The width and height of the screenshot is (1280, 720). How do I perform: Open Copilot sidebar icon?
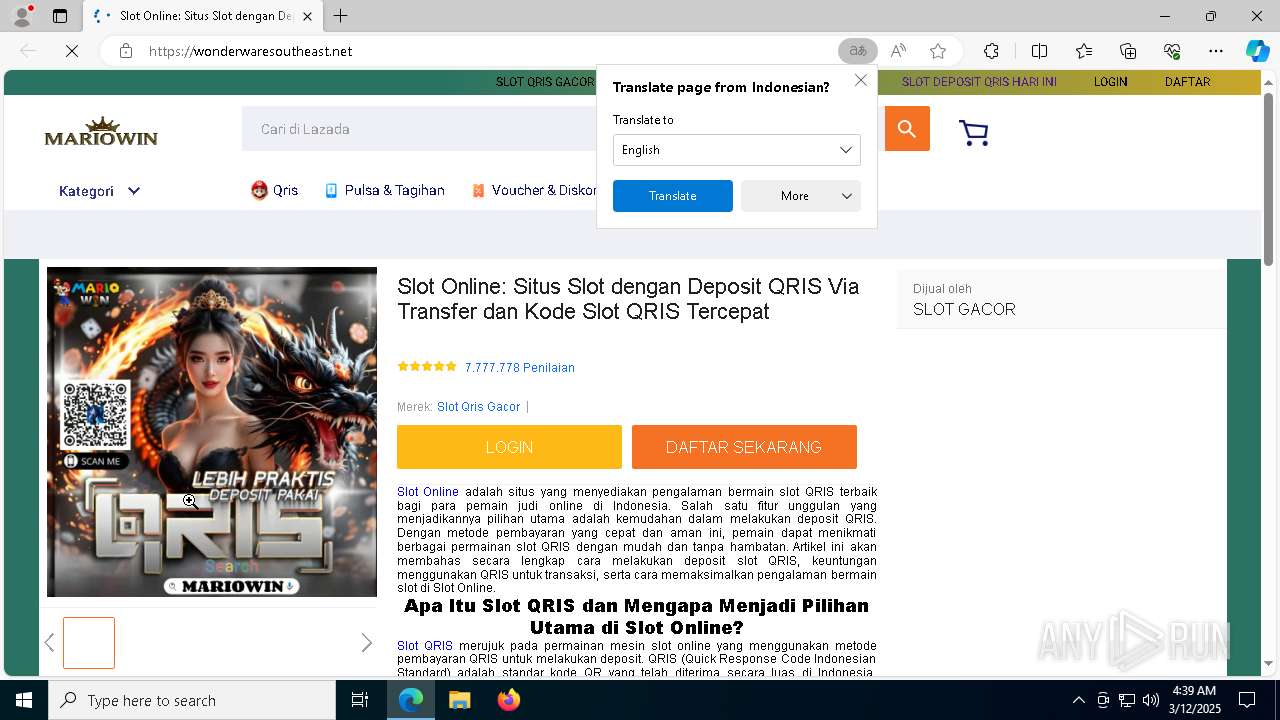[1257, 51]
